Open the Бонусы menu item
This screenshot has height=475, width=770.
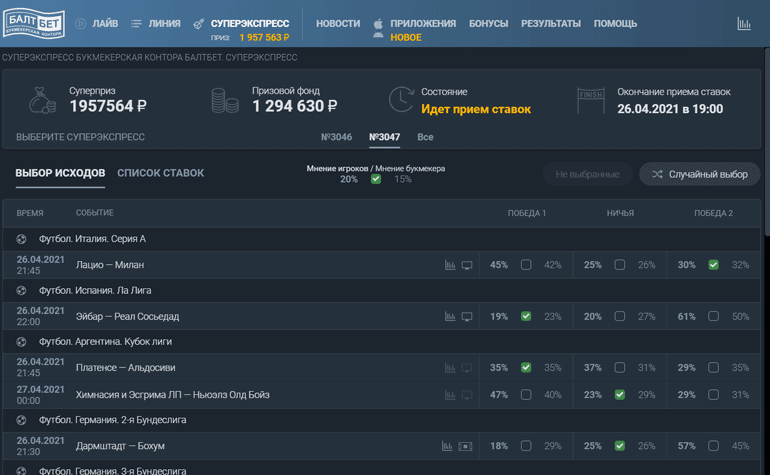[x=488, y=24]
